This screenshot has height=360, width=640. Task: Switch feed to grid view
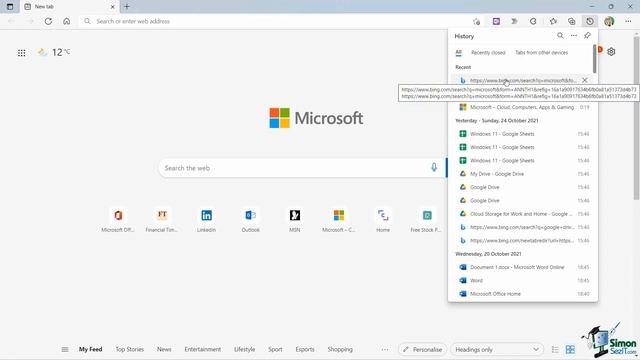(570, 349)
